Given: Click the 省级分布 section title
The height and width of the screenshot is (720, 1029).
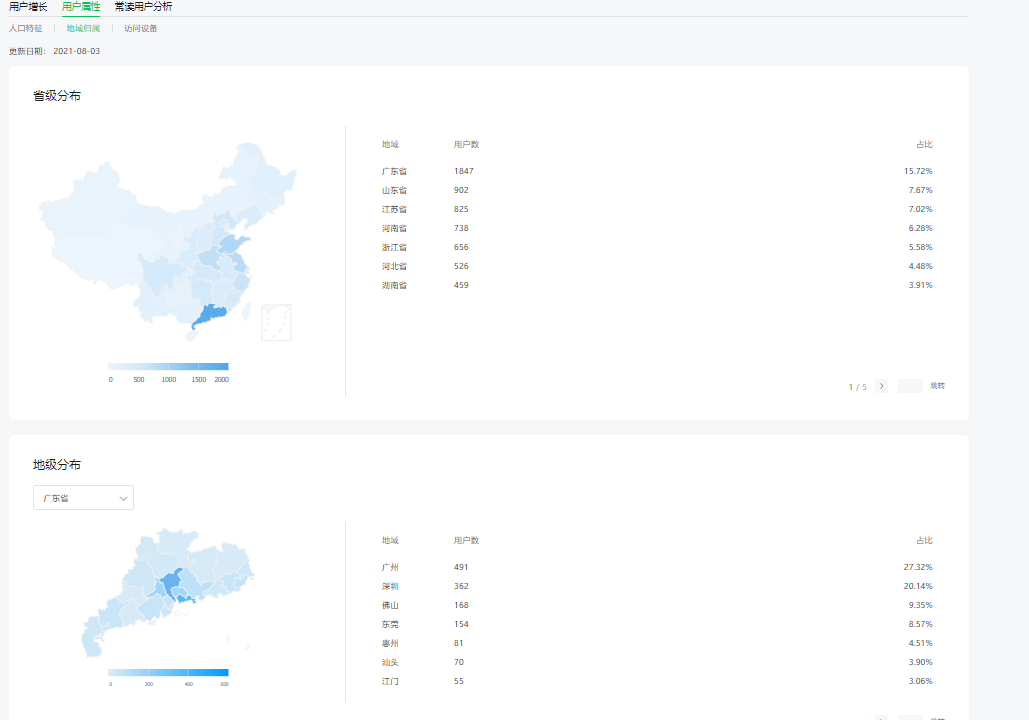Looking at the screenshot, I should (x=57, y=96).
